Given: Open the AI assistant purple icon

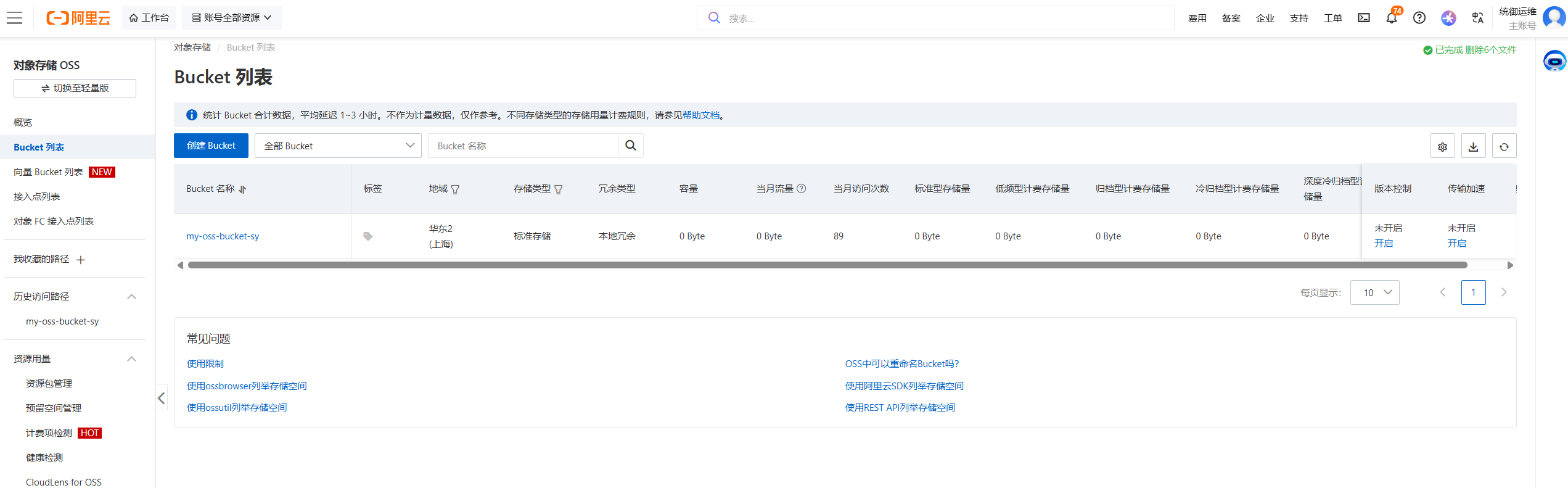Looking at the screenshot, I should (x=1448, y=18).
